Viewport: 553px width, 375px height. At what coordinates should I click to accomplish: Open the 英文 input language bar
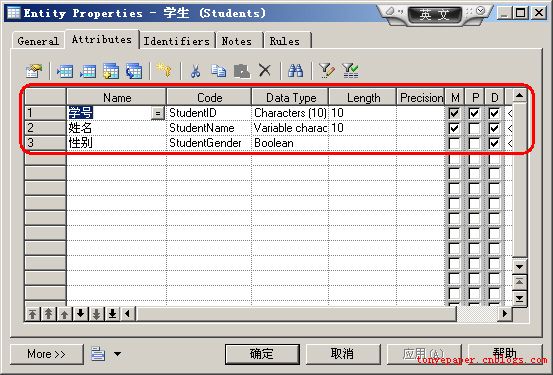point(434,15)
